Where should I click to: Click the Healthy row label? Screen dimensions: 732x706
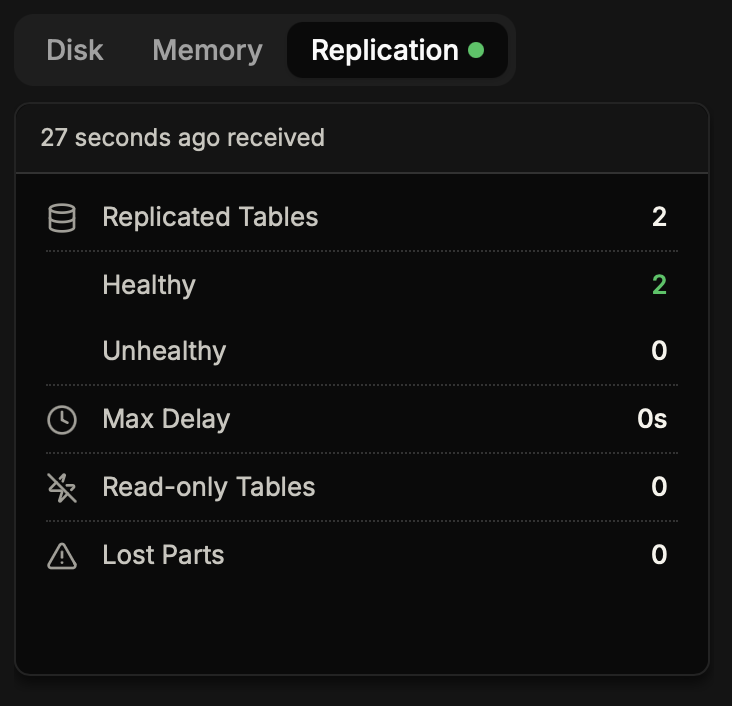[x=149, y=285]
